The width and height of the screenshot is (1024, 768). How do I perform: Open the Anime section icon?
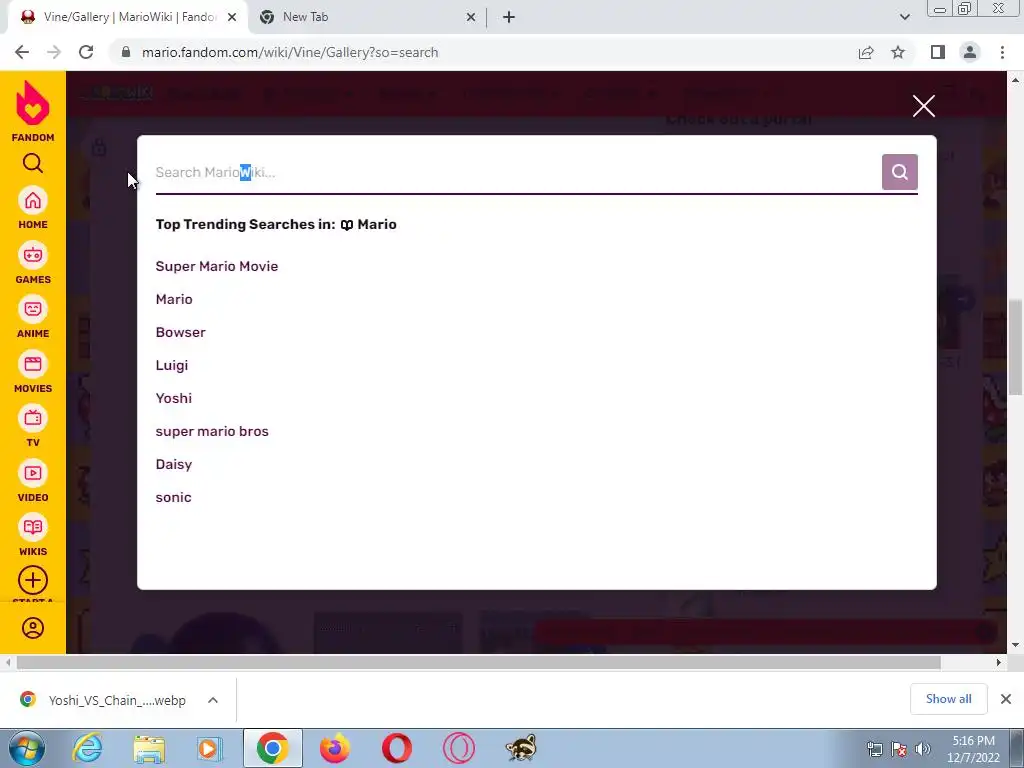tap(33, 310)
